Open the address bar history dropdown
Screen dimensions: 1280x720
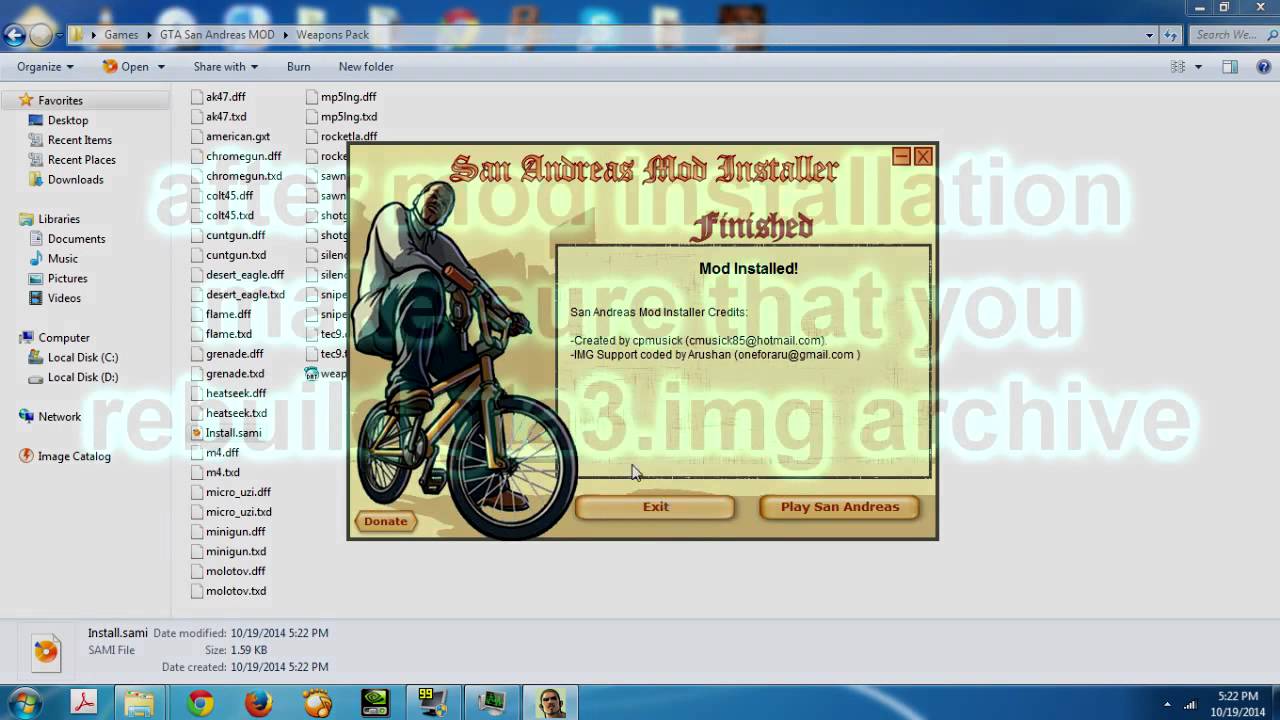(x=1149, y=35)
